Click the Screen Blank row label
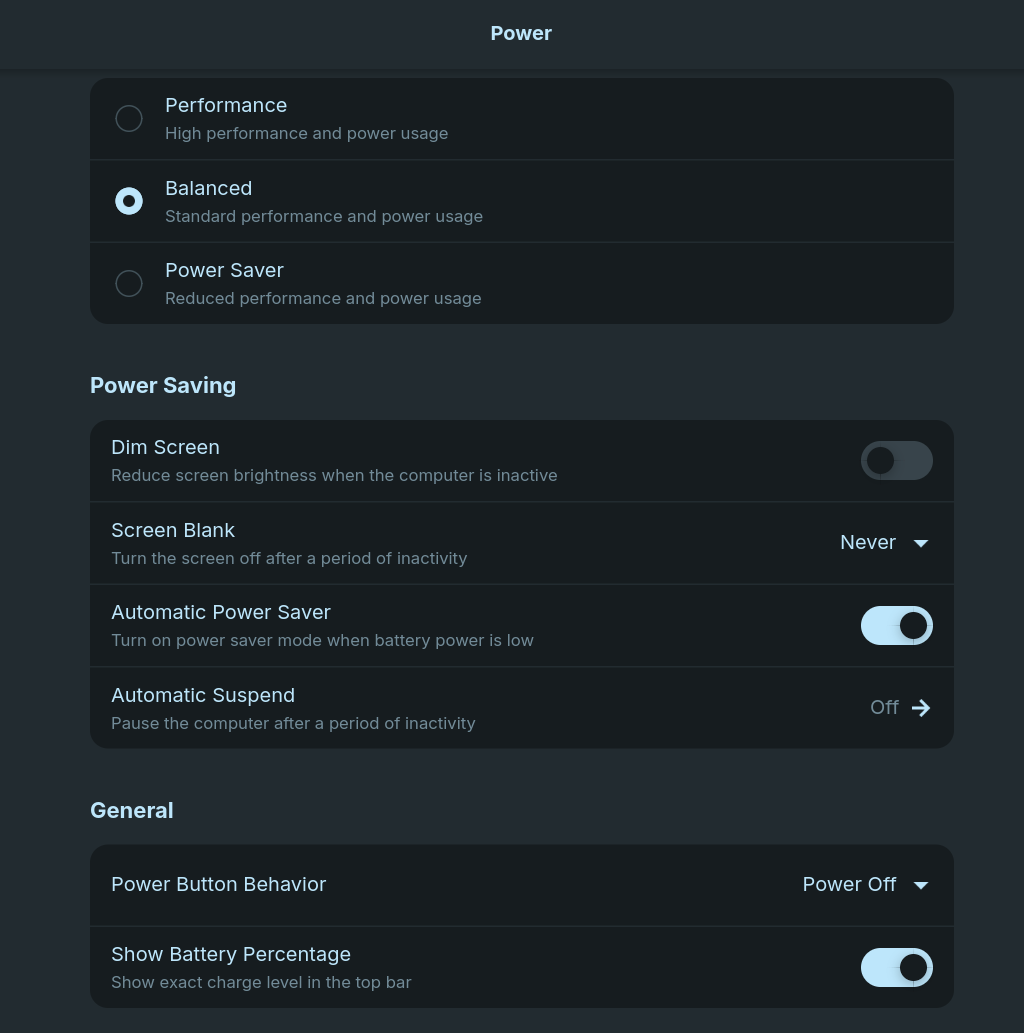 [173, 530]
